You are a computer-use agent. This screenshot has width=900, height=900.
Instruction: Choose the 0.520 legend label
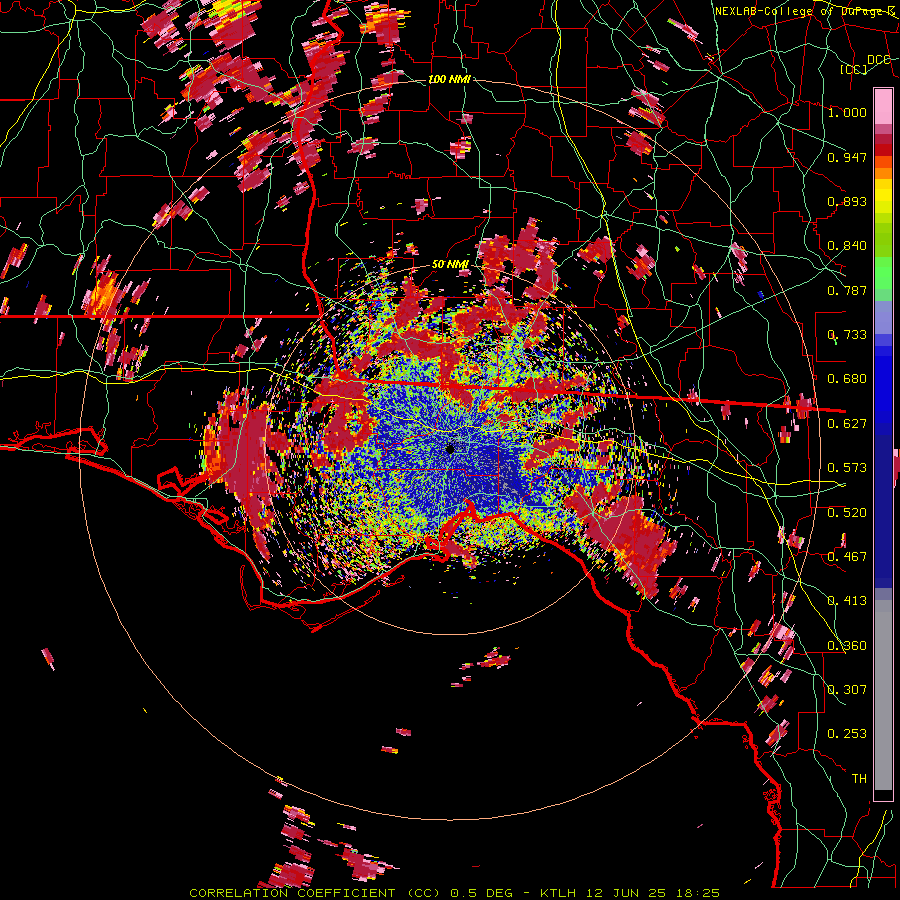pyautogui.click(x=847, y=513)
